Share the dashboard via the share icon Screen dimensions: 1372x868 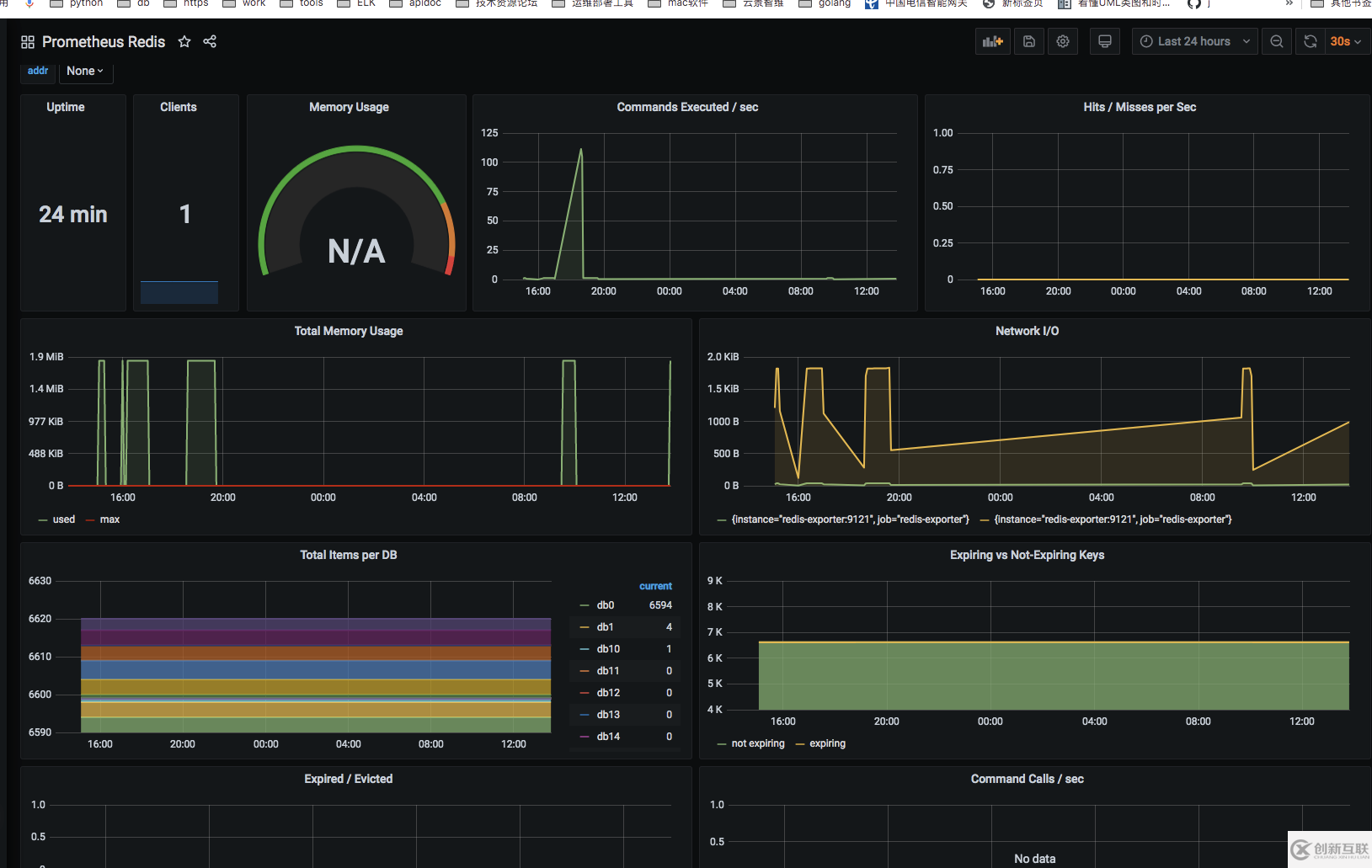[210, 41]
